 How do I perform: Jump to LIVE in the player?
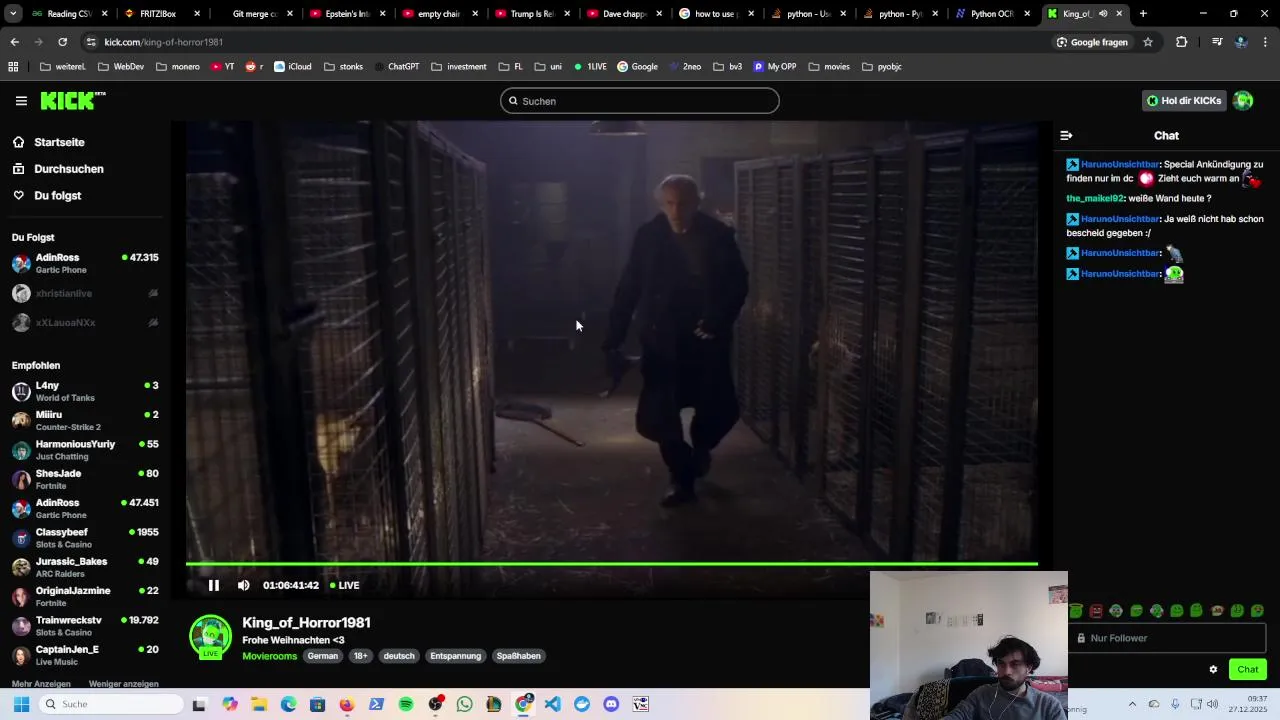tap(345, 585)
